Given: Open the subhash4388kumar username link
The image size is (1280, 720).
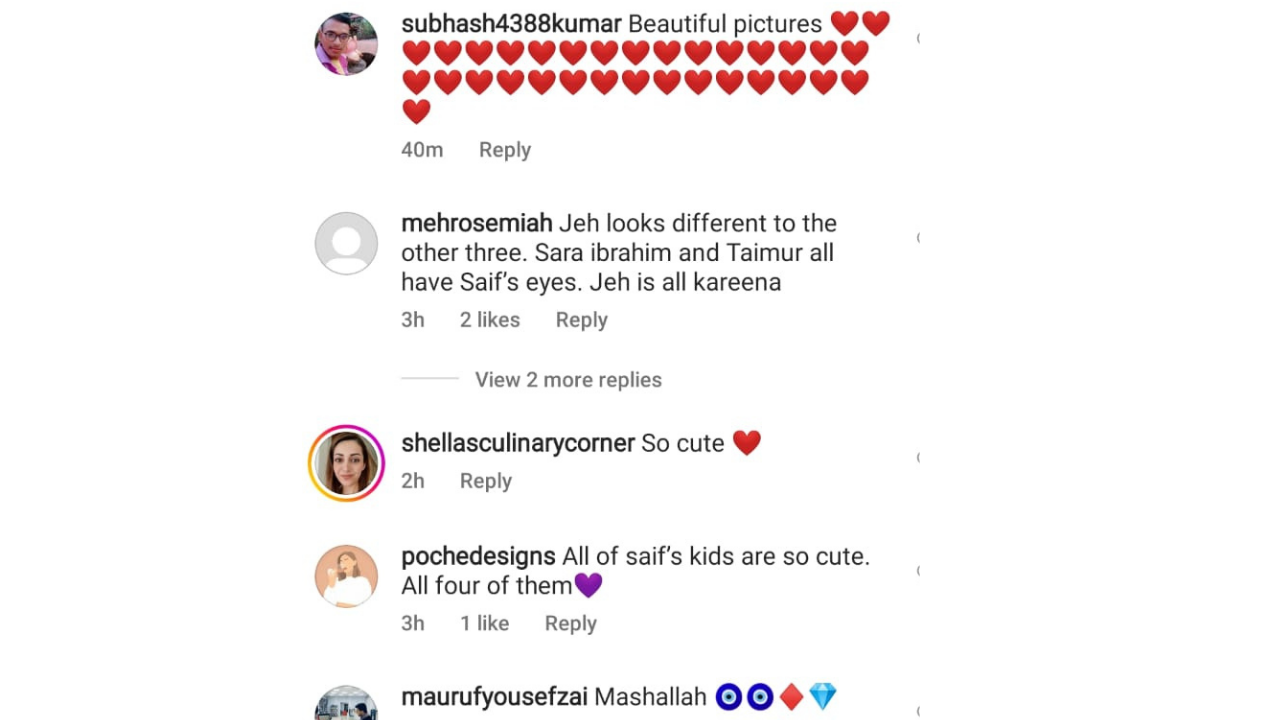Looking at the screenshot, I should tap(511, 24).
